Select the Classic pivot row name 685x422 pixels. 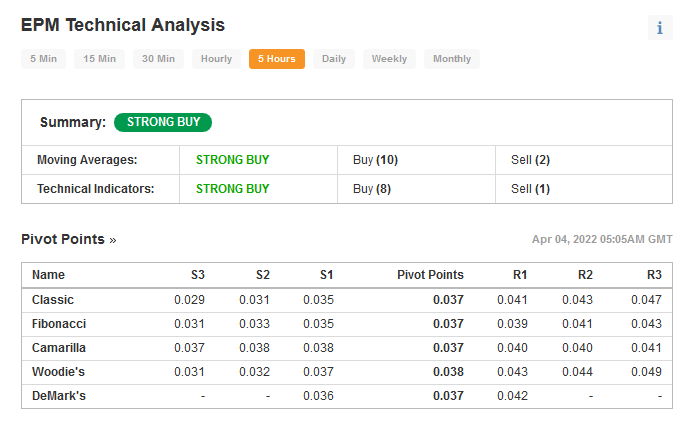53,300
